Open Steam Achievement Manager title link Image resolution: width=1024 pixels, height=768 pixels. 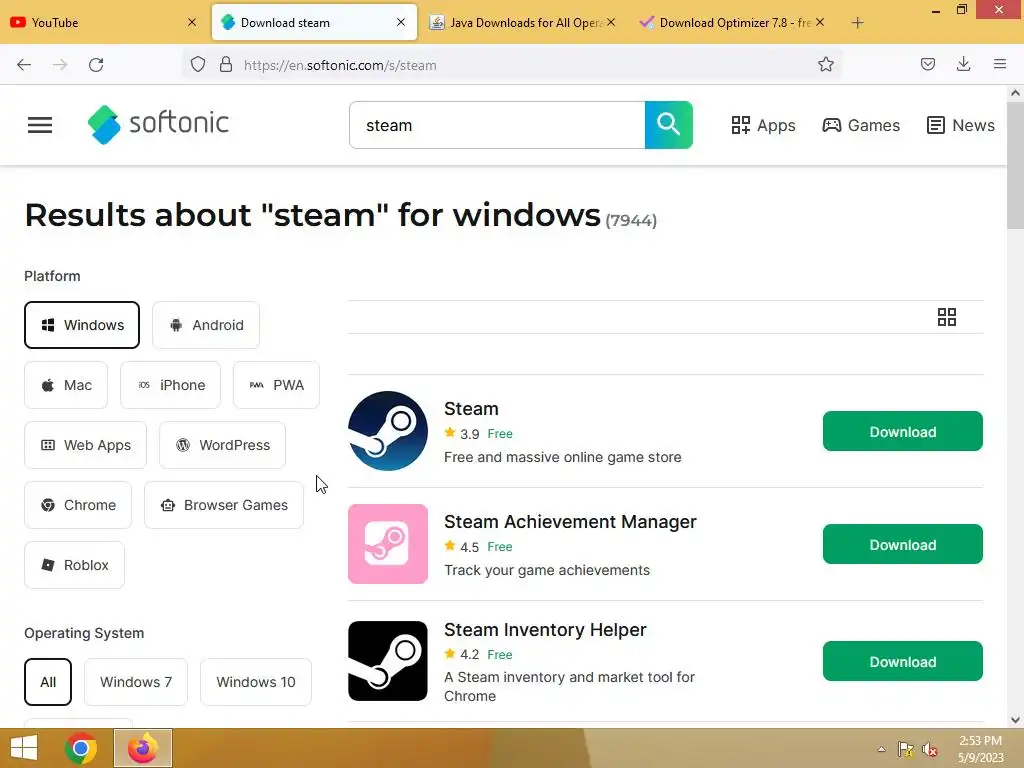[x=570, y=522]
